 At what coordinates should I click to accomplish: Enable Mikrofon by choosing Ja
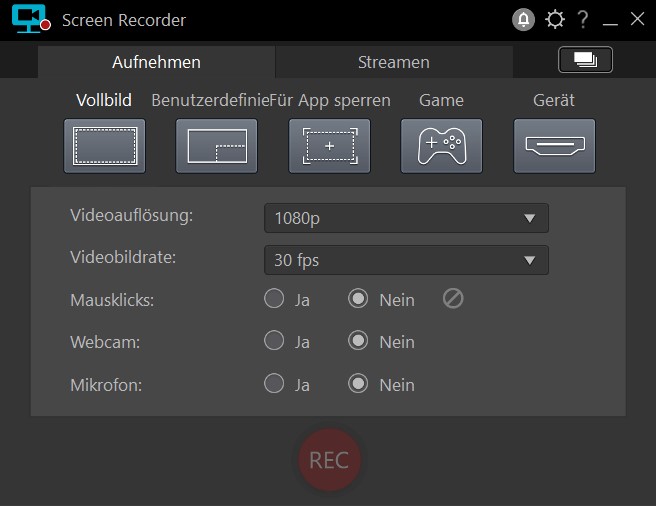tap(274, 385)
